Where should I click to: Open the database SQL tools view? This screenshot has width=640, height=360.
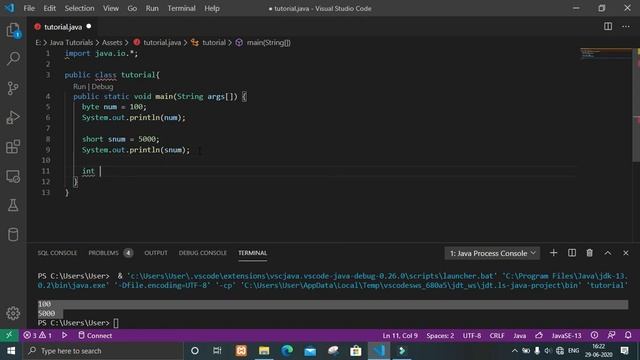pyautogui.click(x=13, y=235)
